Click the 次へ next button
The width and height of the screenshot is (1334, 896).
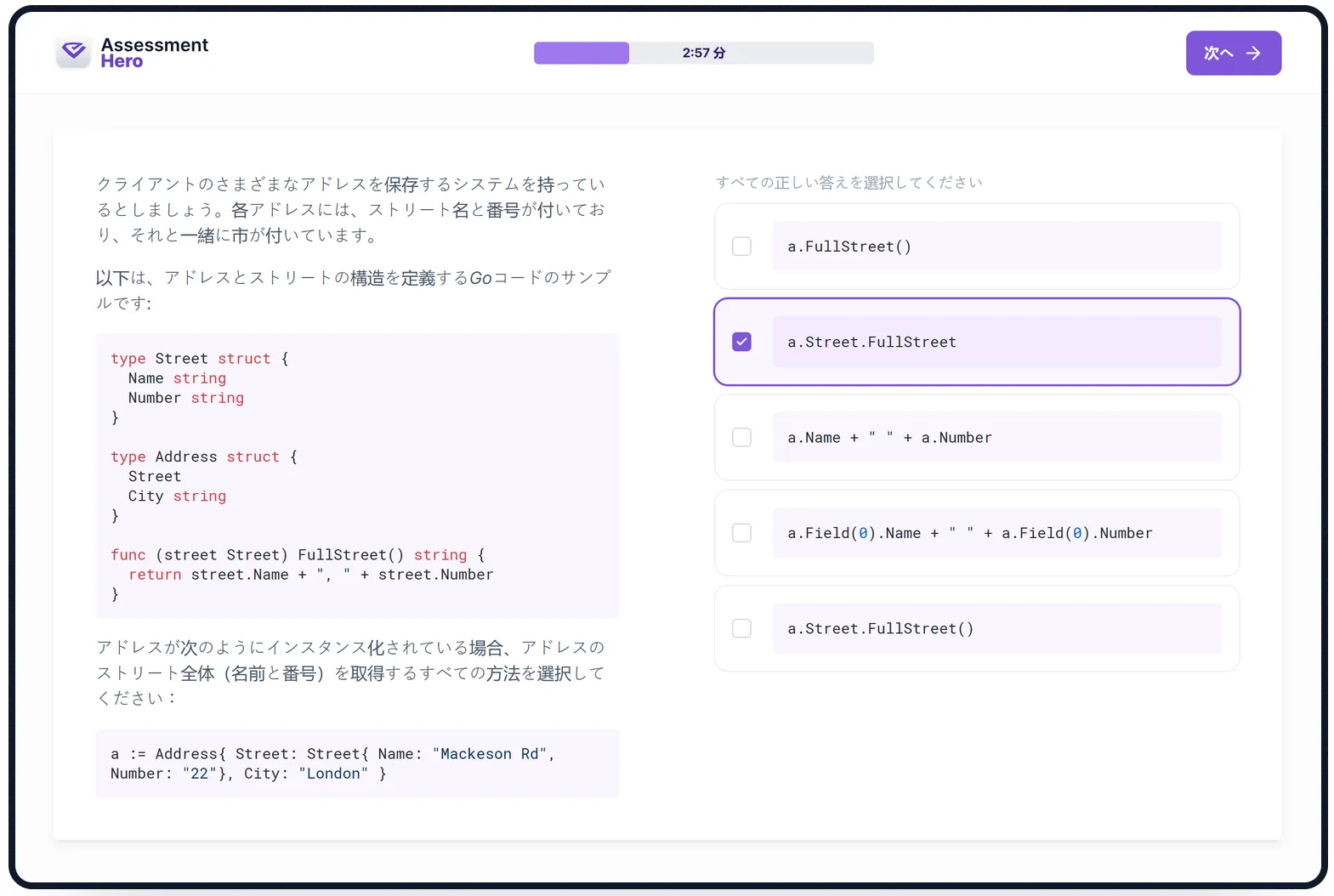(x=1233, y=53)
